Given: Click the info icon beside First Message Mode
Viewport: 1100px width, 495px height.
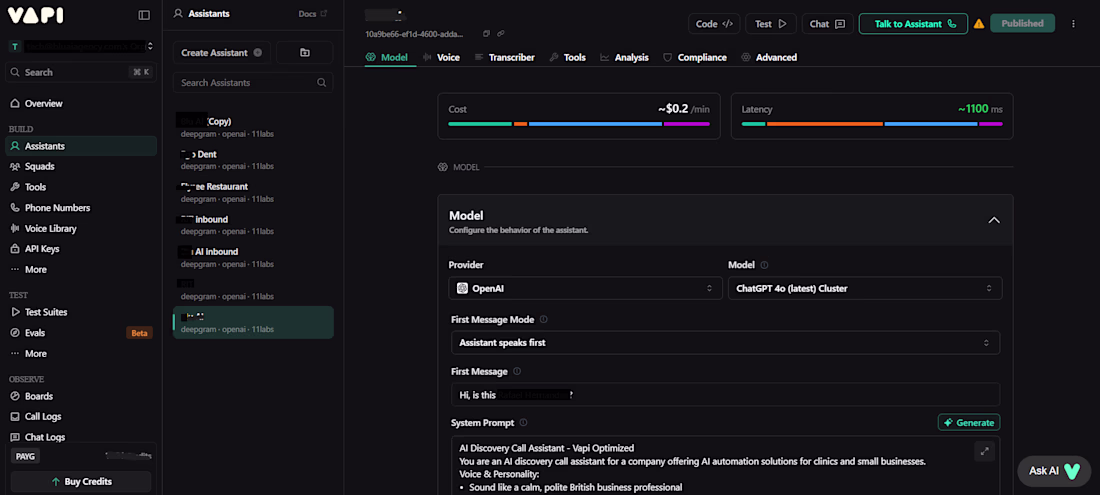Looking at the screenshot, I should [544, 320].
